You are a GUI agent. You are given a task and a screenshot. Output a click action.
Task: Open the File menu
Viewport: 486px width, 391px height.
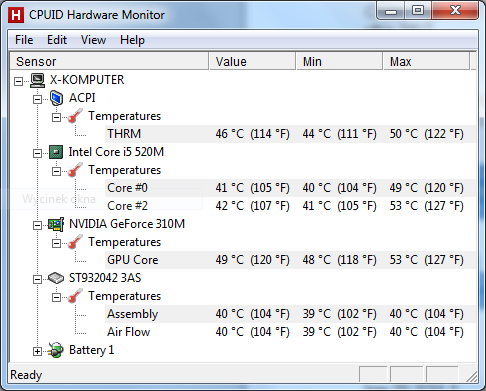point(24,40)
